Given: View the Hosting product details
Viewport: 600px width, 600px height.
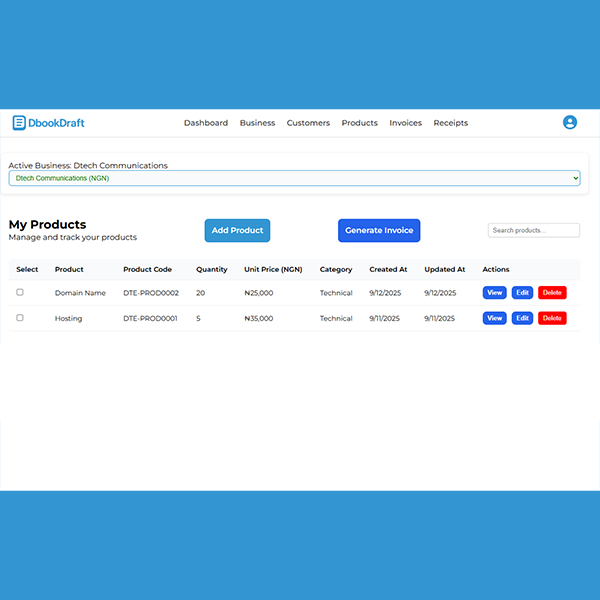Looking at the screenshot, I should tap(495, 318).
